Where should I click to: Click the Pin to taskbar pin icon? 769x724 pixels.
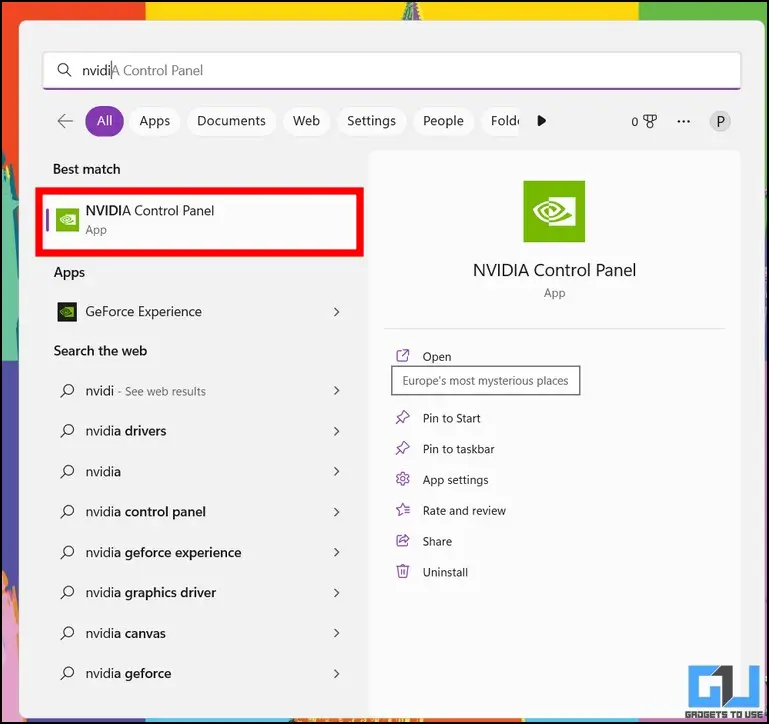tap(403, 448)
